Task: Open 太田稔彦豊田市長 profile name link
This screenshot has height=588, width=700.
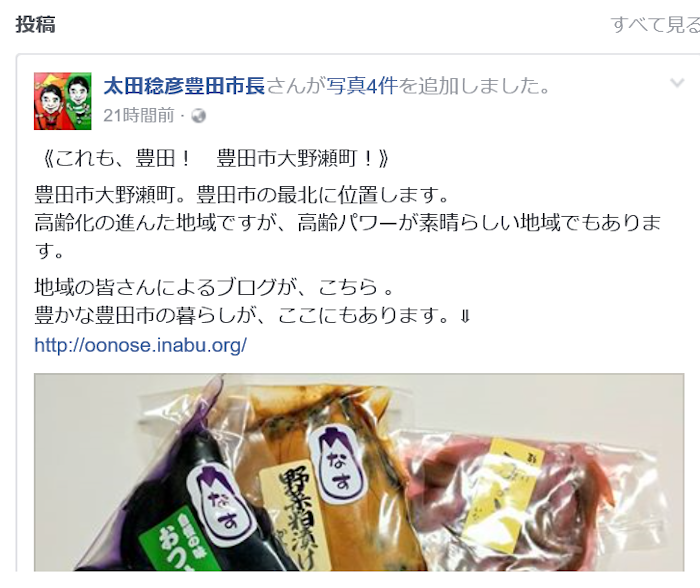Action: 184,86
